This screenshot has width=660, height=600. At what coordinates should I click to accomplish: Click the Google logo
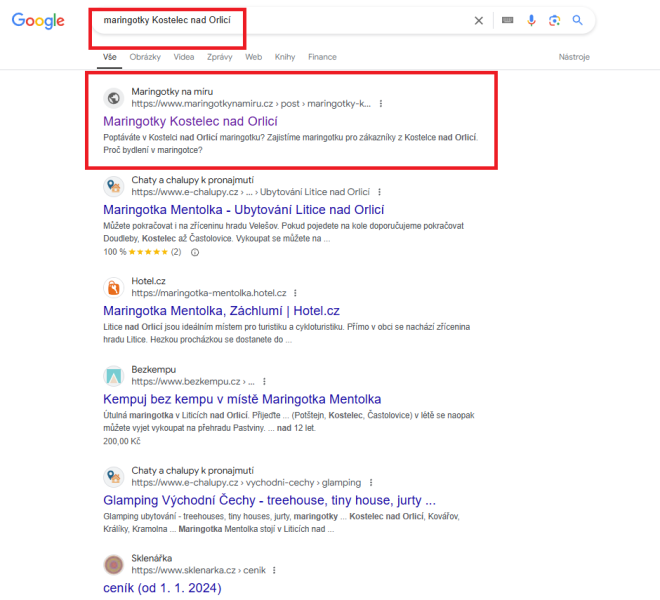pyautogui.click(x=38, y=20)
